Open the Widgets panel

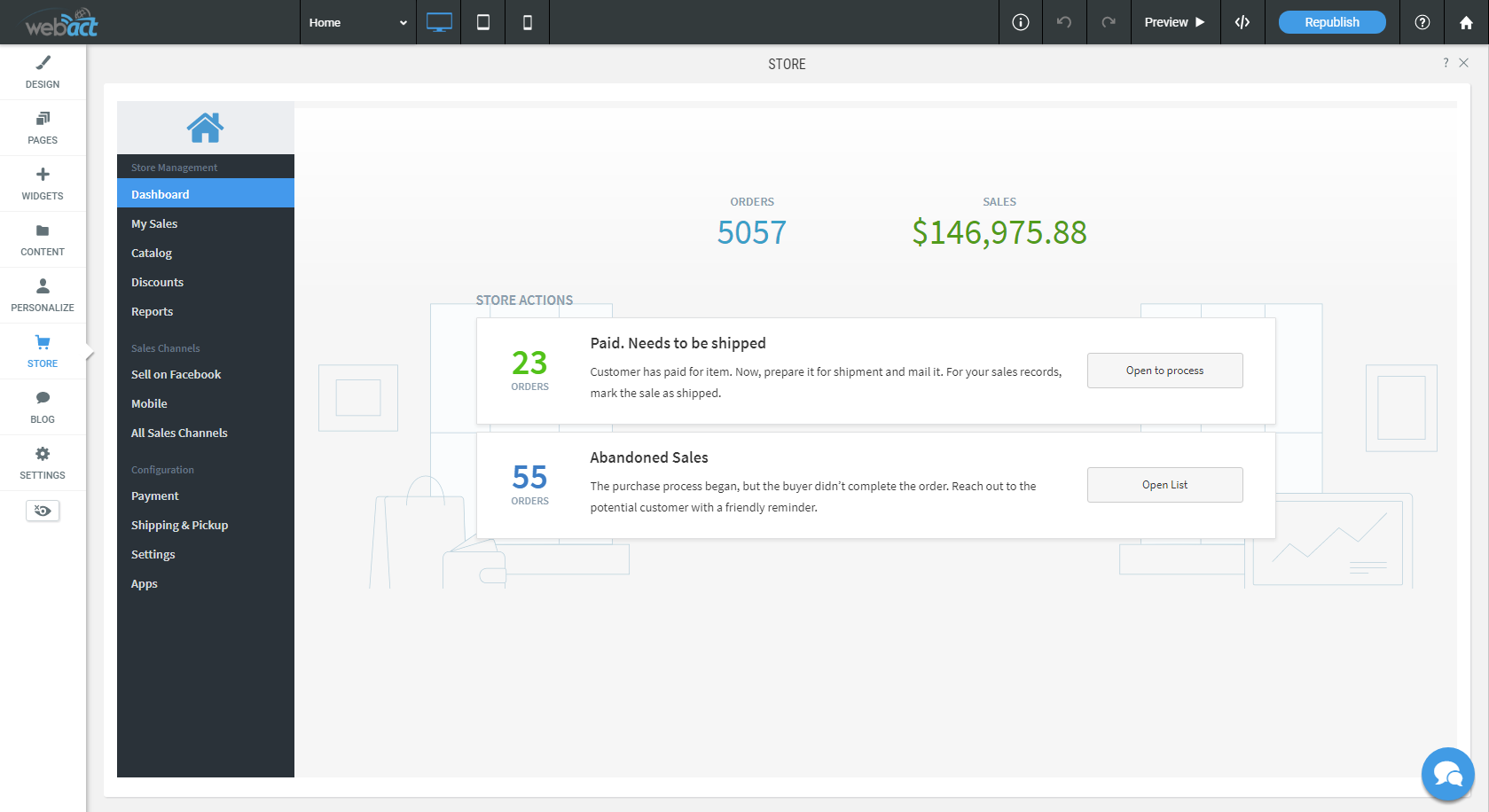click(42, 183)
